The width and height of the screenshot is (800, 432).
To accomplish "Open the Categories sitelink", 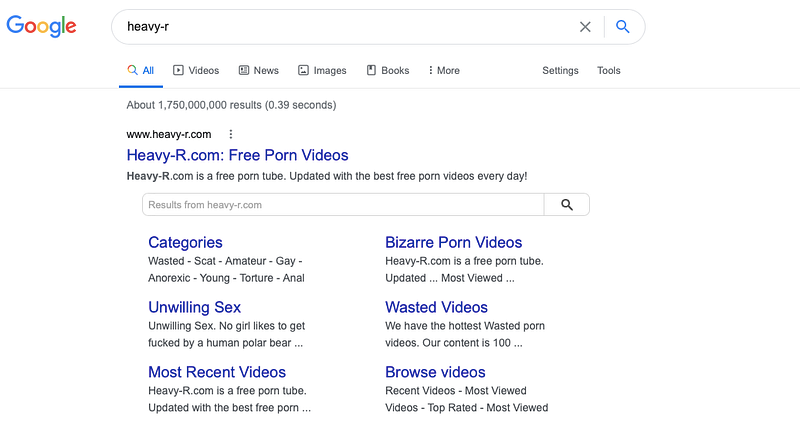I will 185,242.
